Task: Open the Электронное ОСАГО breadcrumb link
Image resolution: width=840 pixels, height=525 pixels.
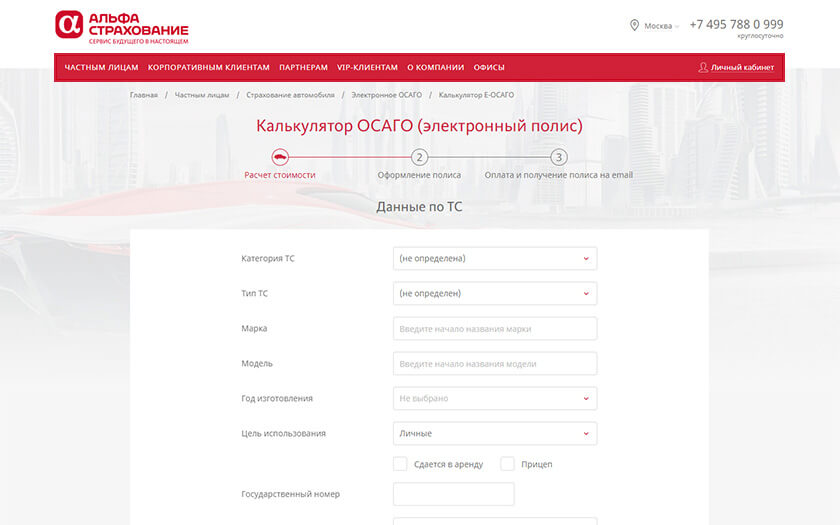Action: coord(386,95)
